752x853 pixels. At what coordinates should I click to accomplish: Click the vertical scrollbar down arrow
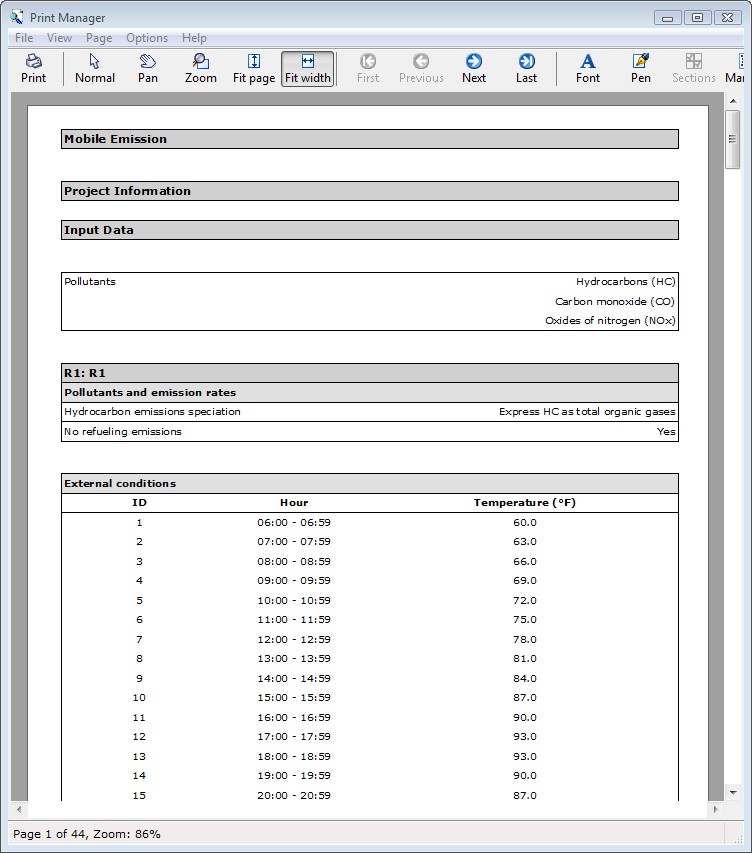[733, 793]
